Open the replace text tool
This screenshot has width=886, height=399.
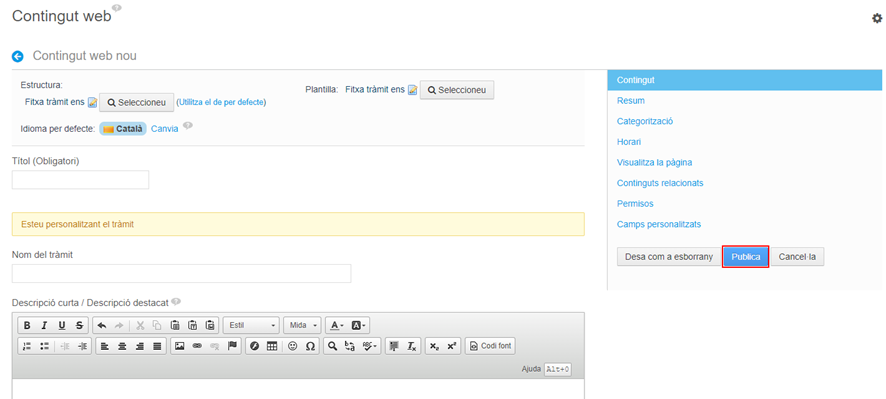[x=350, y=346]
